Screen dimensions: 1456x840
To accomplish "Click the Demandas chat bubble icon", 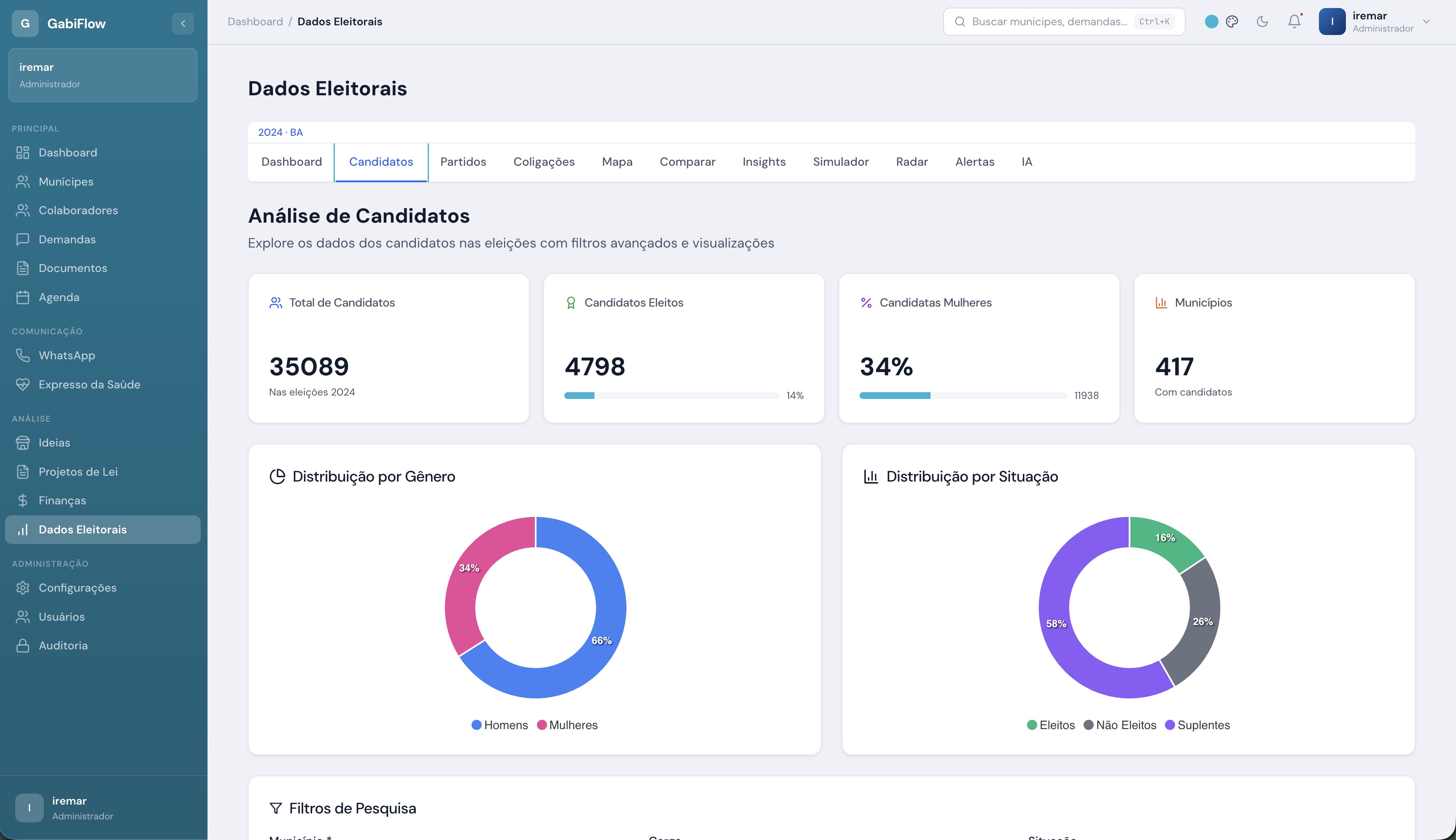I will click(22, 240).
